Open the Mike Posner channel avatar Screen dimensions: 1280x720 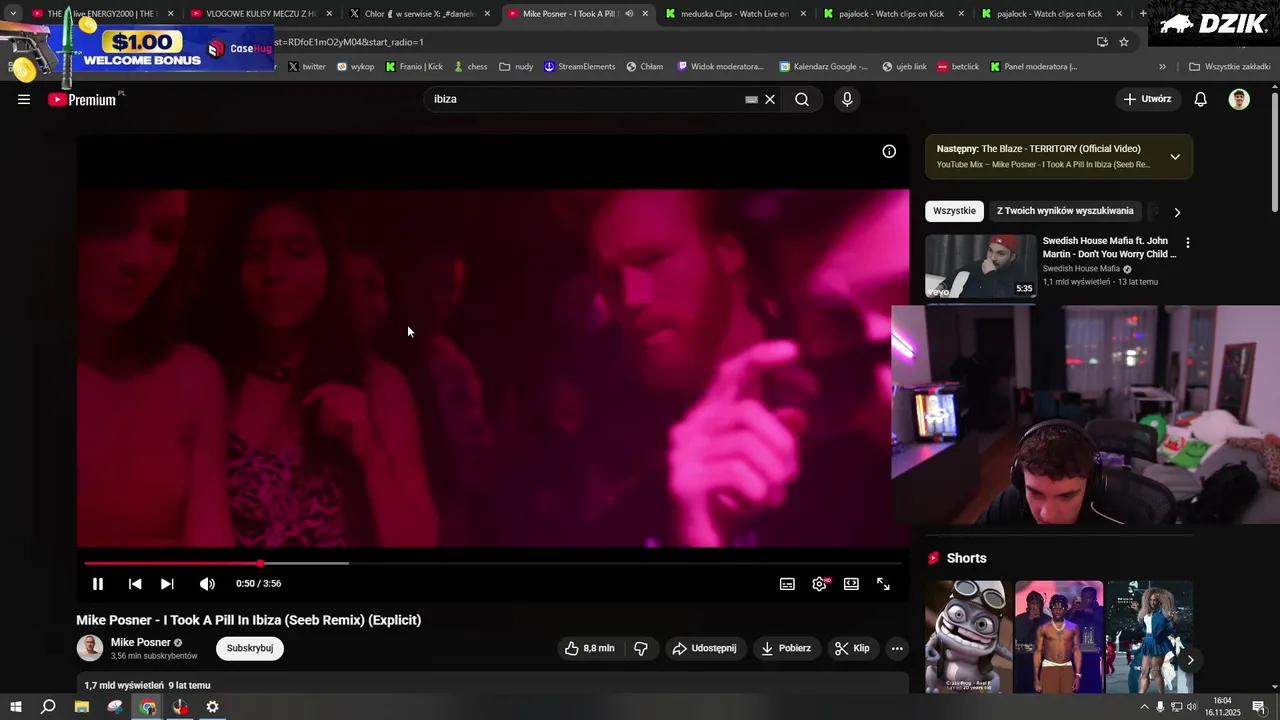coord(90,648)
